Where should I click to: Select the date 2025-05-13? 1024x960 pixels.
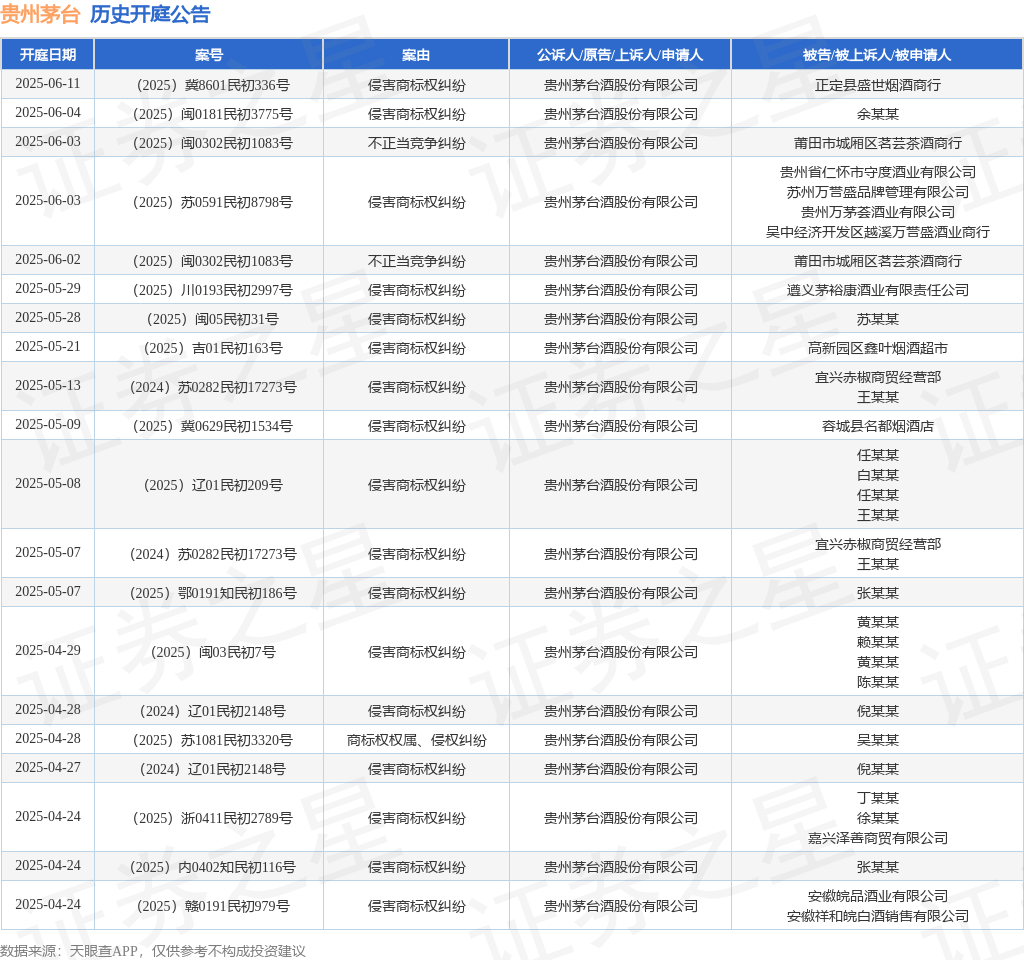(x=48, y=385)
